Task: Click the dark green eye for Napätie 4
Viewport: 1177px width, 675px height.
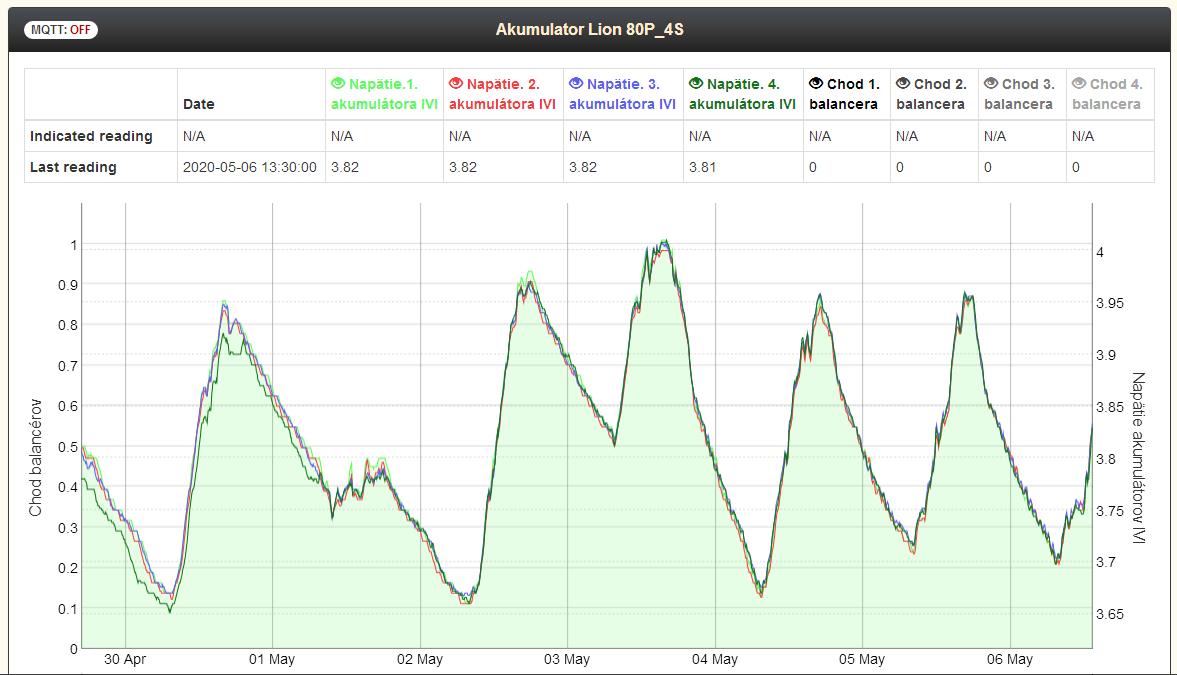Action: click(696, 84)
